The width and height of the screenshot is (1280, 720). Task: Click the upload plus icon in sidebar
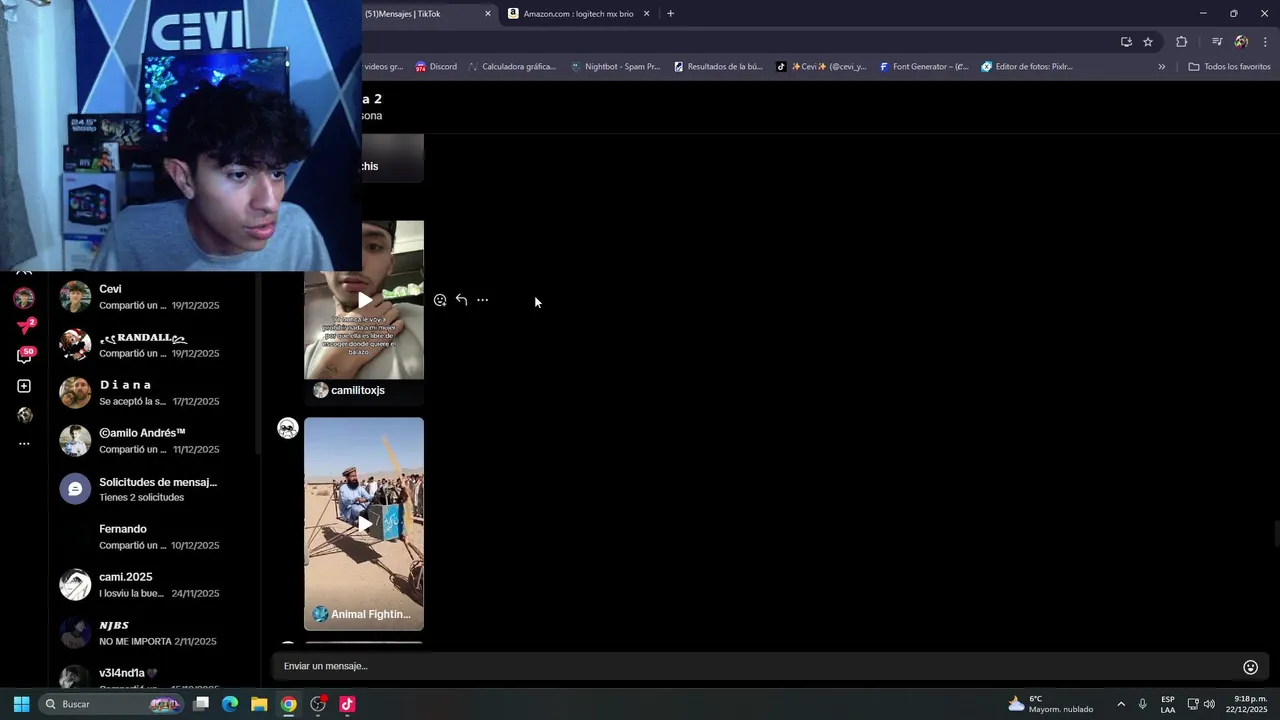point(24,386)
